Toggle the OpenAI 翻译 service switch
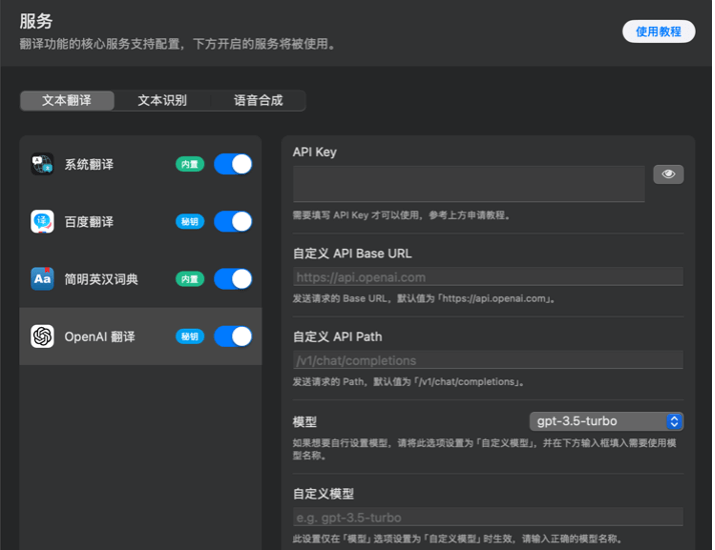The image size is (715, 550). (233, 337)
